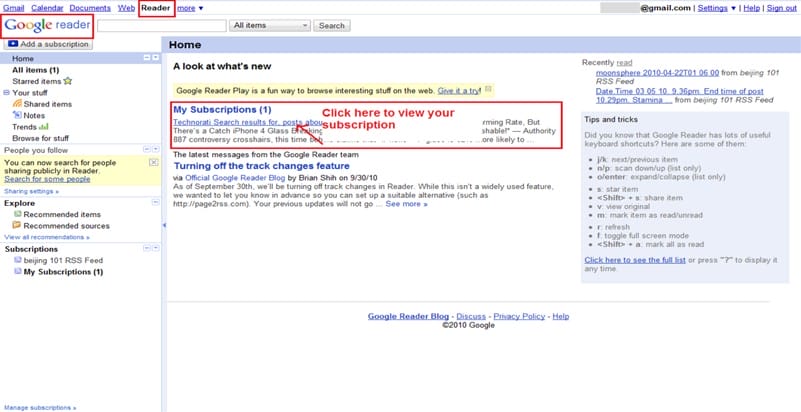Dismiss the people search notice in sidebar
This screenshot has width=801, height=412.
[153, 161]
